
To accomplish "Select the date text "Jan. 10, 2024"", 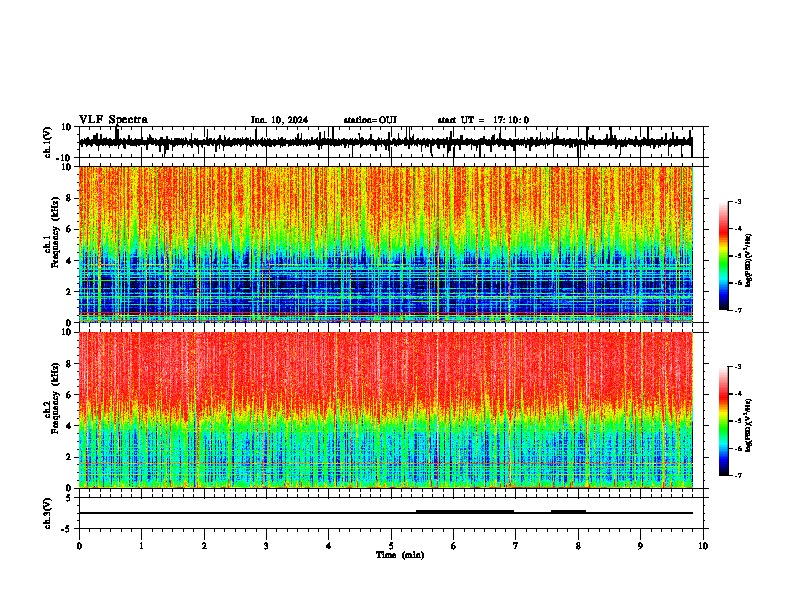I will click(x=279, y=120).
